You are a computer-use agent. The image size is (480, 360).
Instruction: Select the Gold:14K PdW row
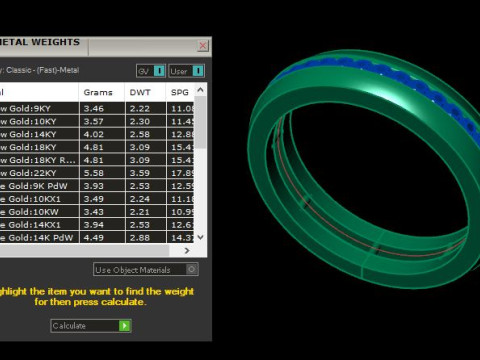point(97,237)
